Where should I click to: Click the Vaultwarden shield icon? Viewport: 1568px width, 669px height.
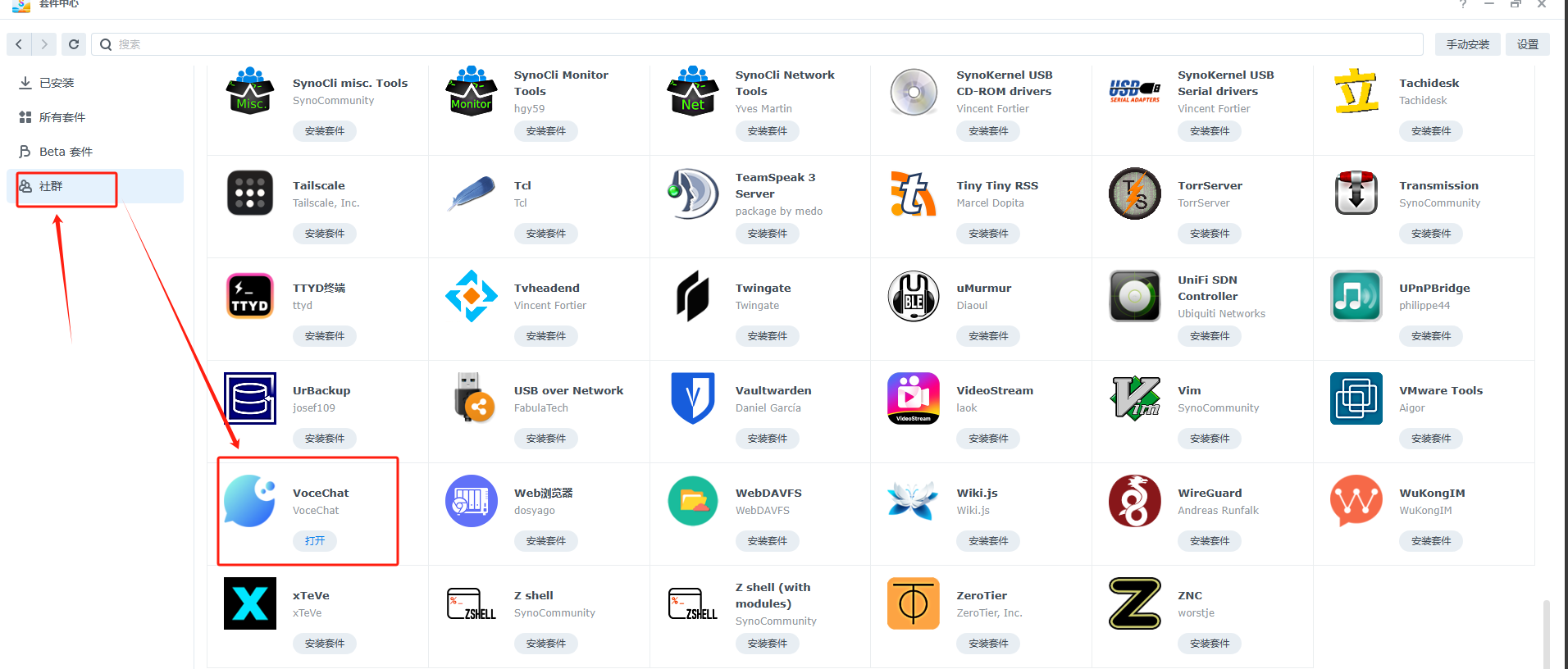(x=693, y=398)
